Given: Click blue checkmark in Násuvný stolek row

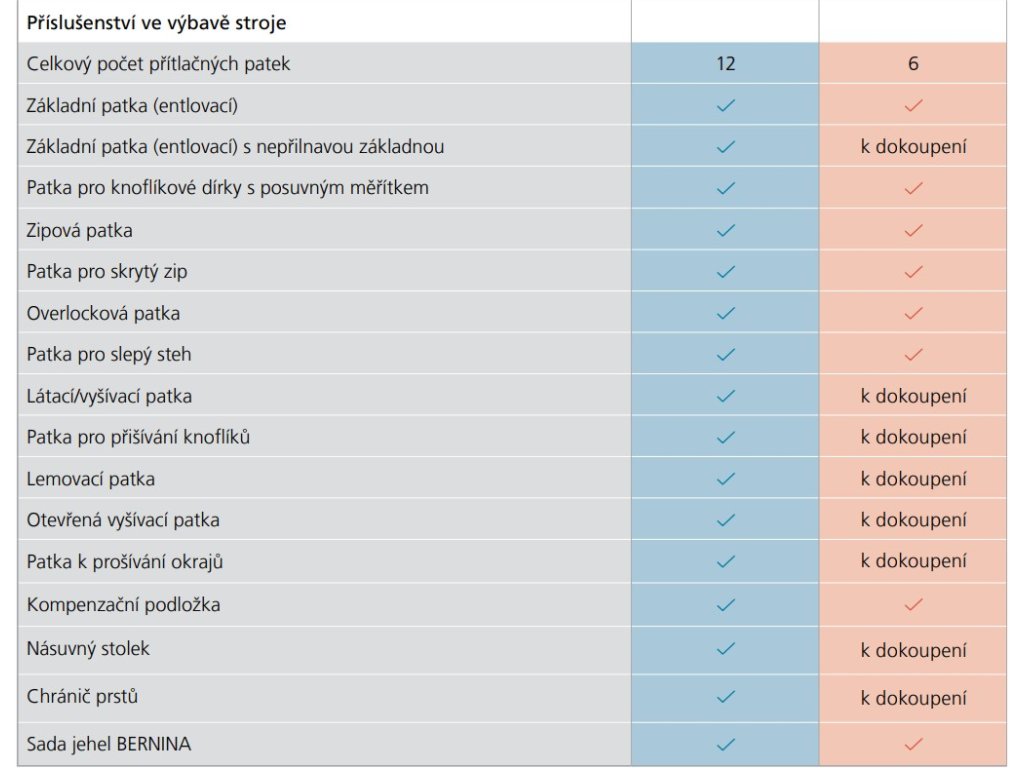Looking at the screenshot, I should [726, 649].
